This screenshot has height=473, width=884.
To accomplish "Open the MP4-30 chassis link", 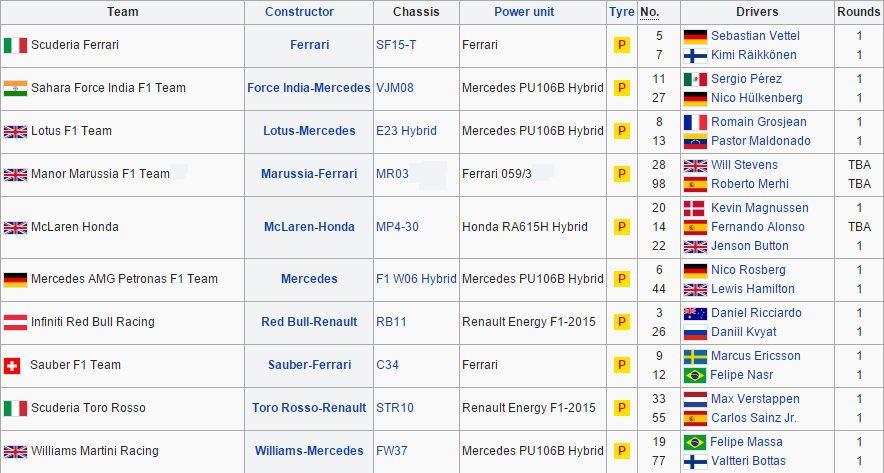I will tap(397, 227).
